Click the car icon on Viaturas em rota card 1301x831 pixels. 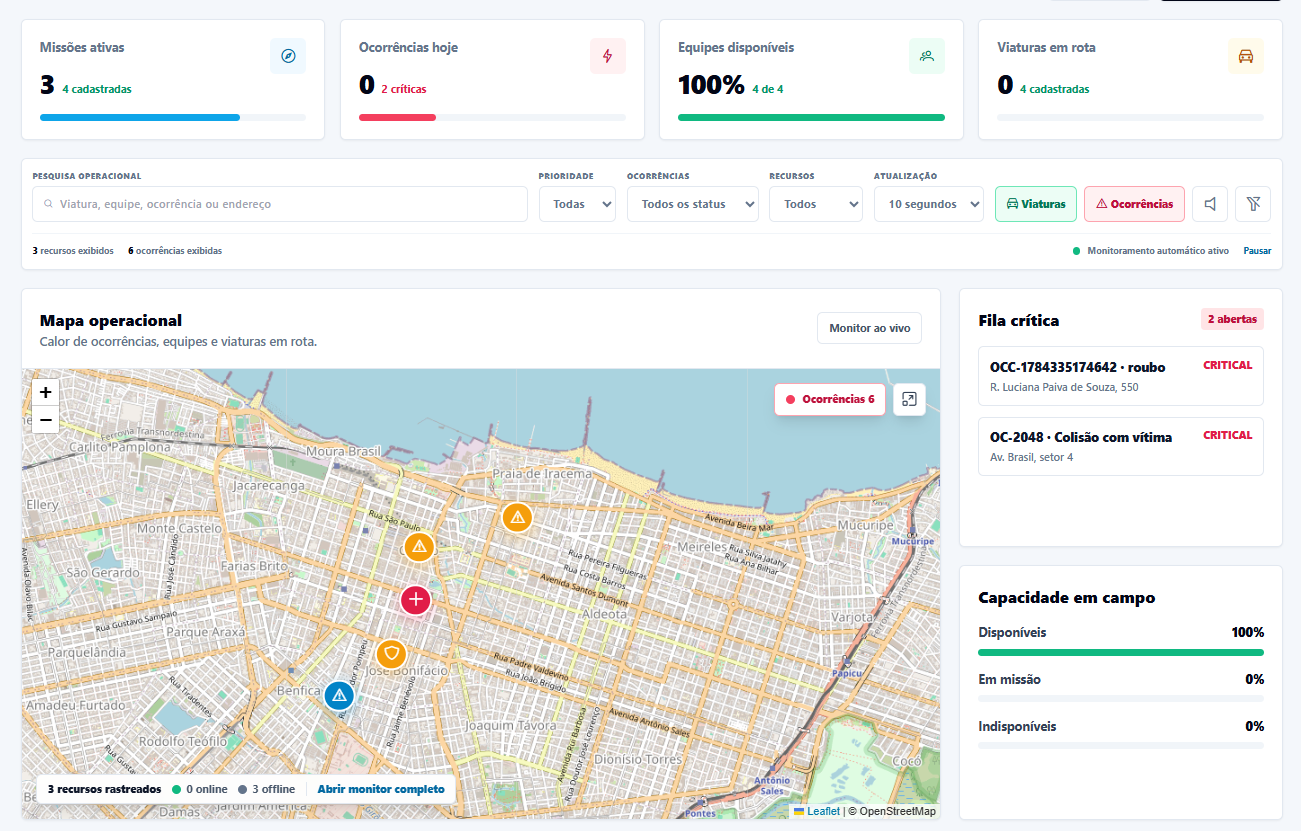coord(1246,56)
